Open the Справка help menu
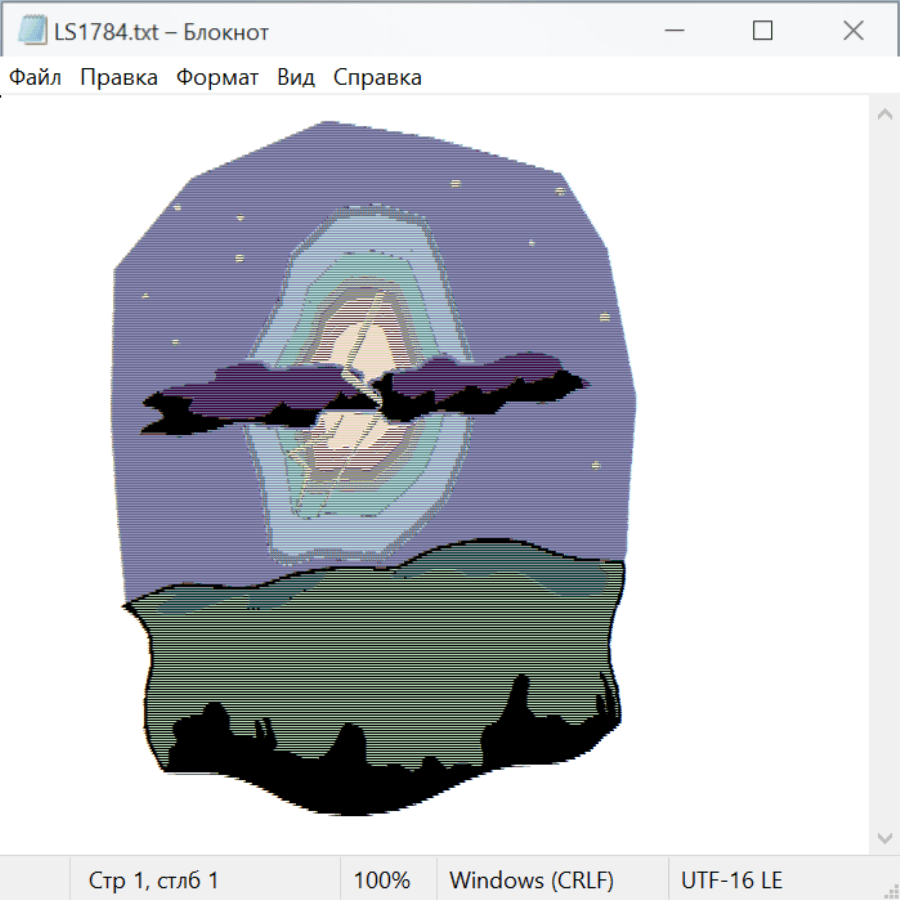This screenshot has height=900, width=900. (377, 78)
